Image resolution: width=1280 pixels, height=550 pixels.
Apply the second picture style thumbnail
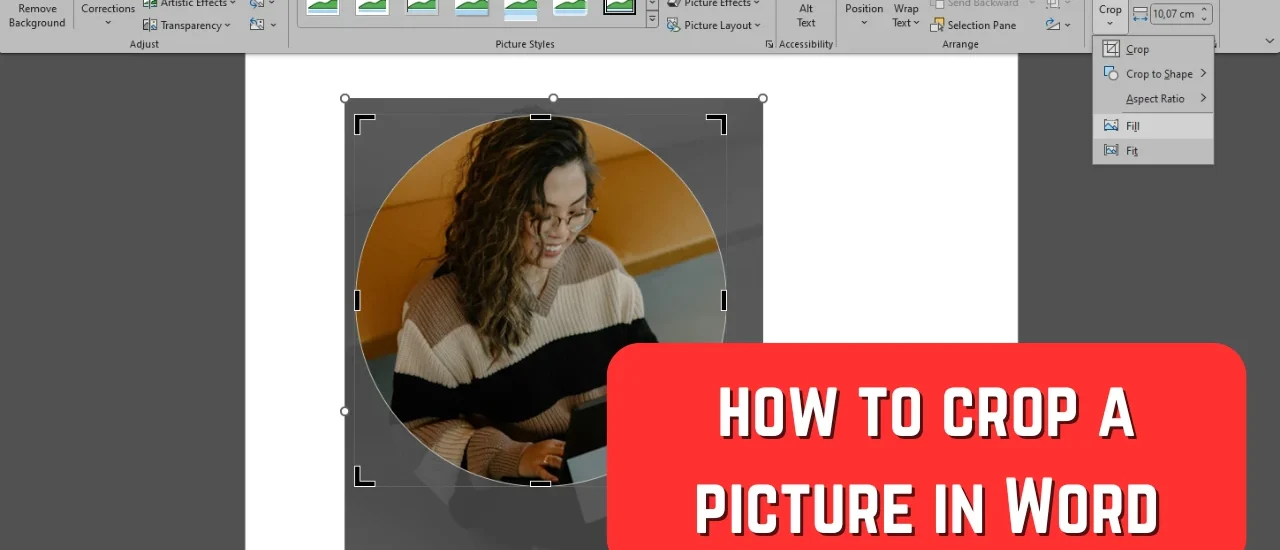[x=372, y=6]
